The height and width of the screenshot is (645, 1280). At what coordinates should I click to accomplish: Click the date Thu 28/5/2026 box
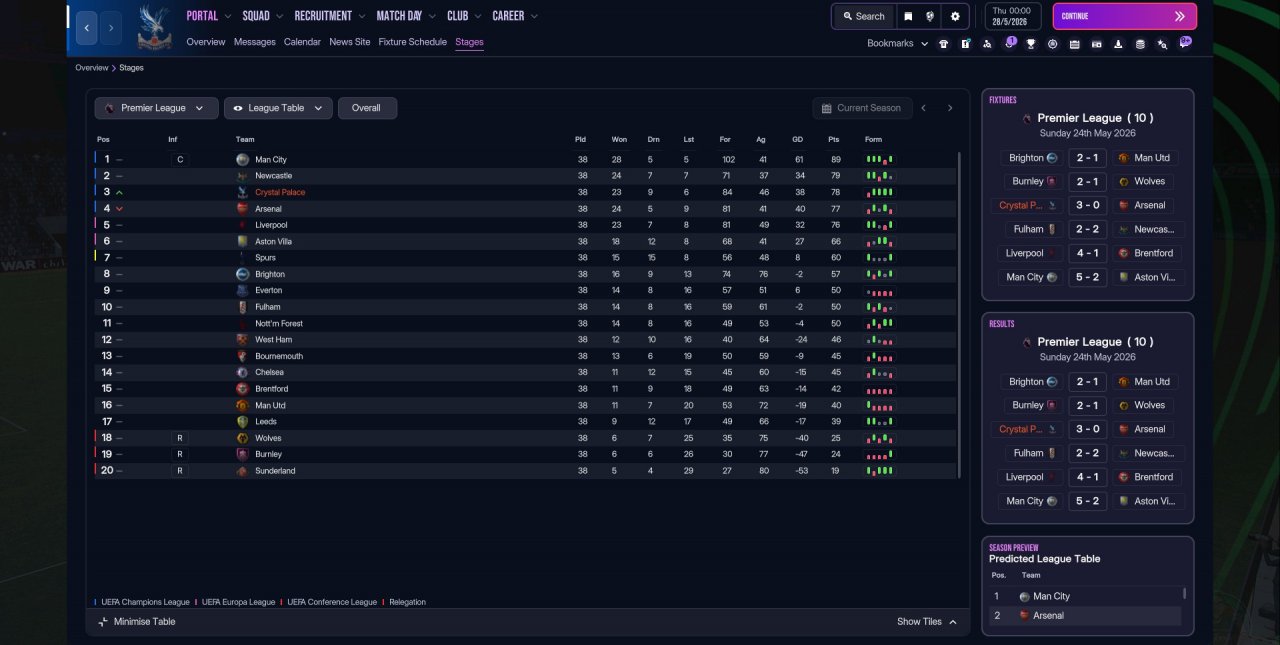(x=1015, y=16)
